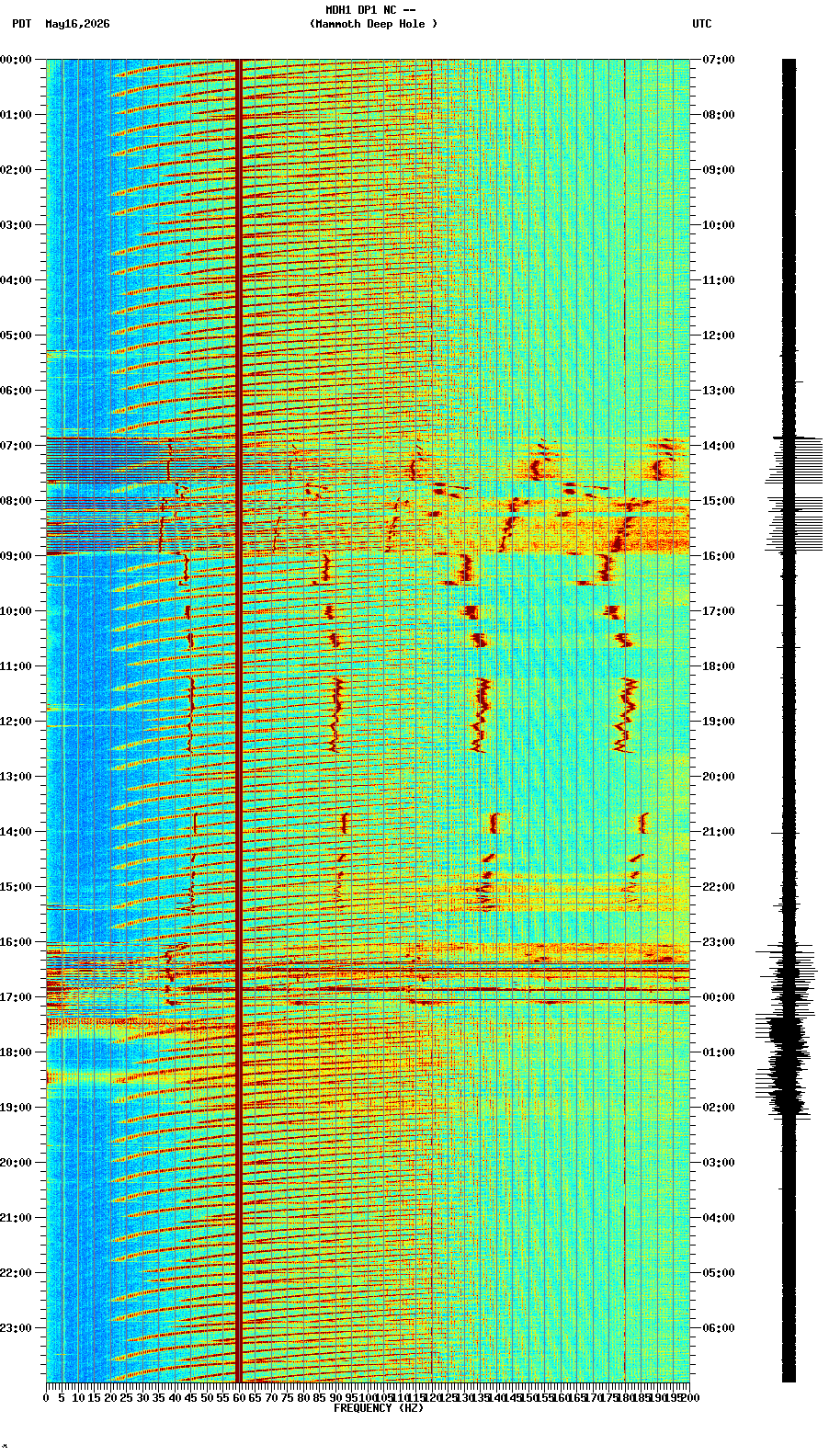Click '06:00' on the UTC time axis
Image resolution: width=829 pixels, height=1456 pixels.
tap(719, 1328)
